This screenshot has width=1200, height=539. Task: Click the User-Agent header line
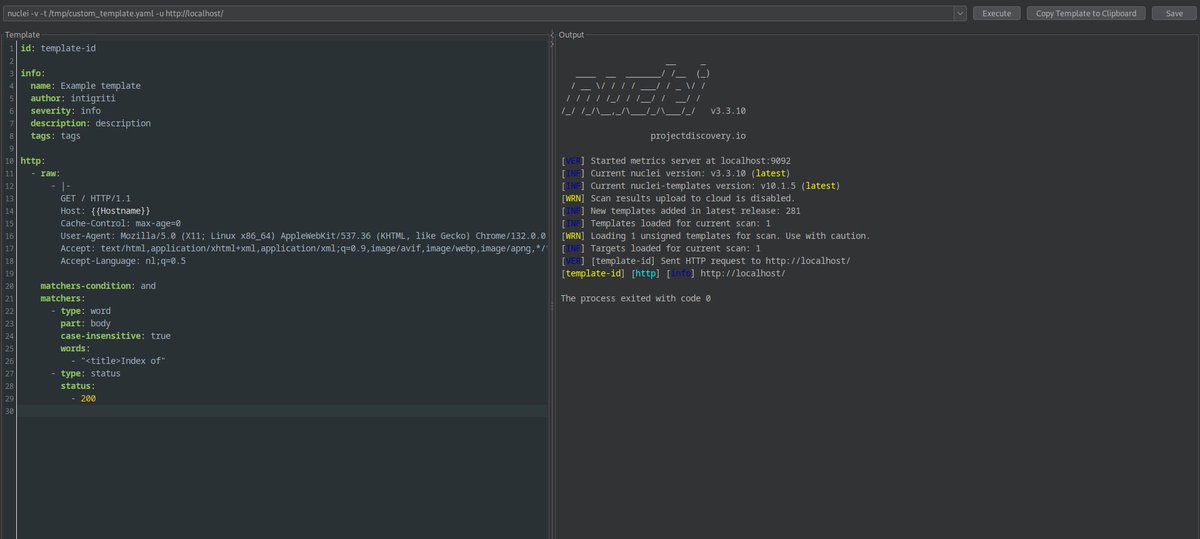click(302, 236)
